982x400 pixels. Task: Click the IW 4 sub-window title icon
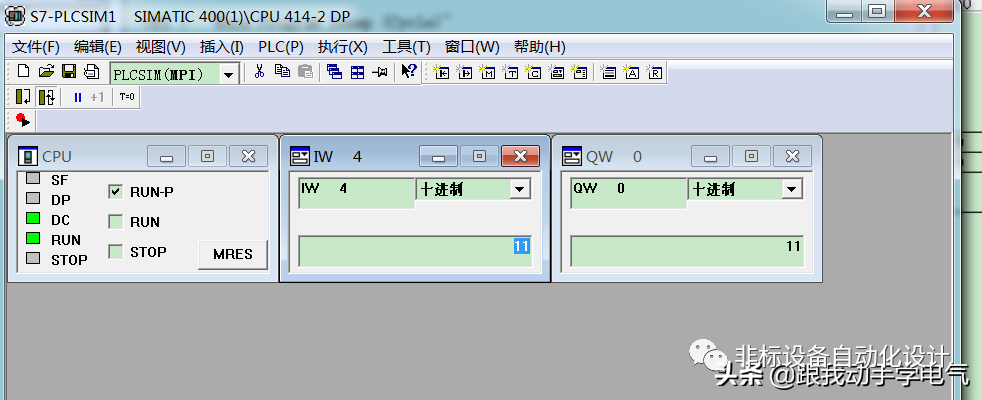point(300,156)
